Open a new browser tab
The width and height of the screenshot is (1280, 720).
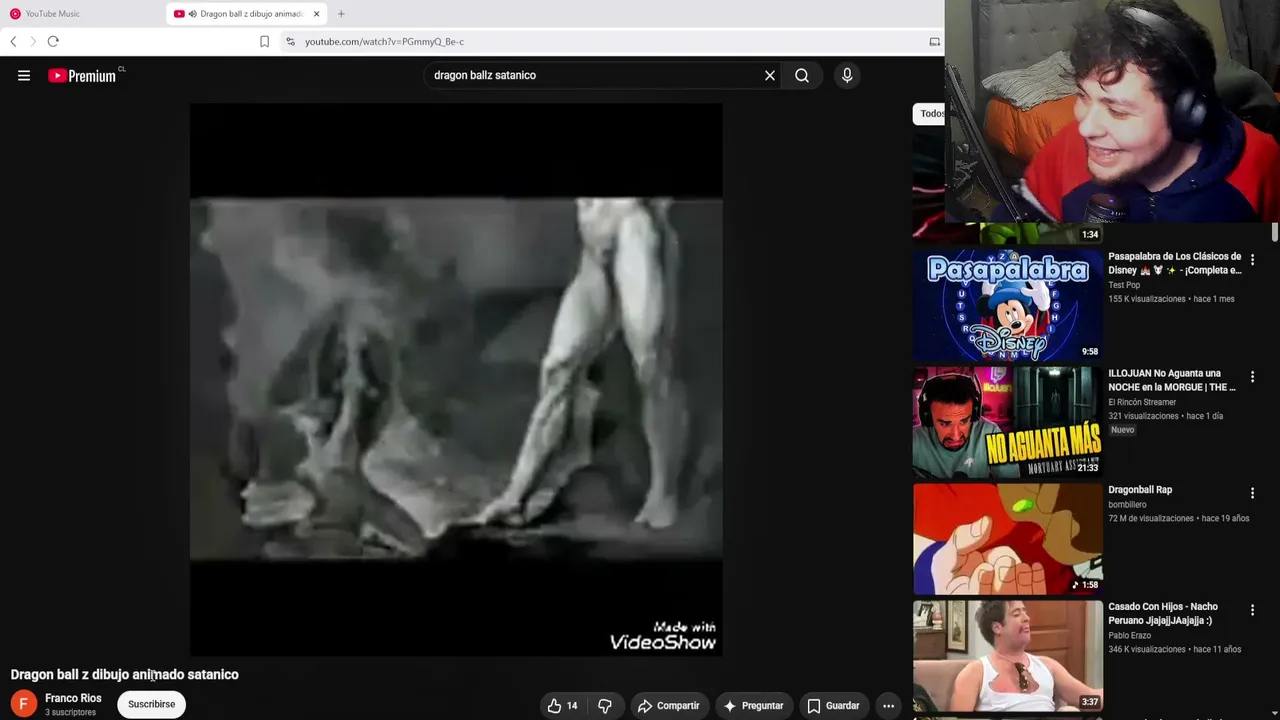click(x=341, y=14)
